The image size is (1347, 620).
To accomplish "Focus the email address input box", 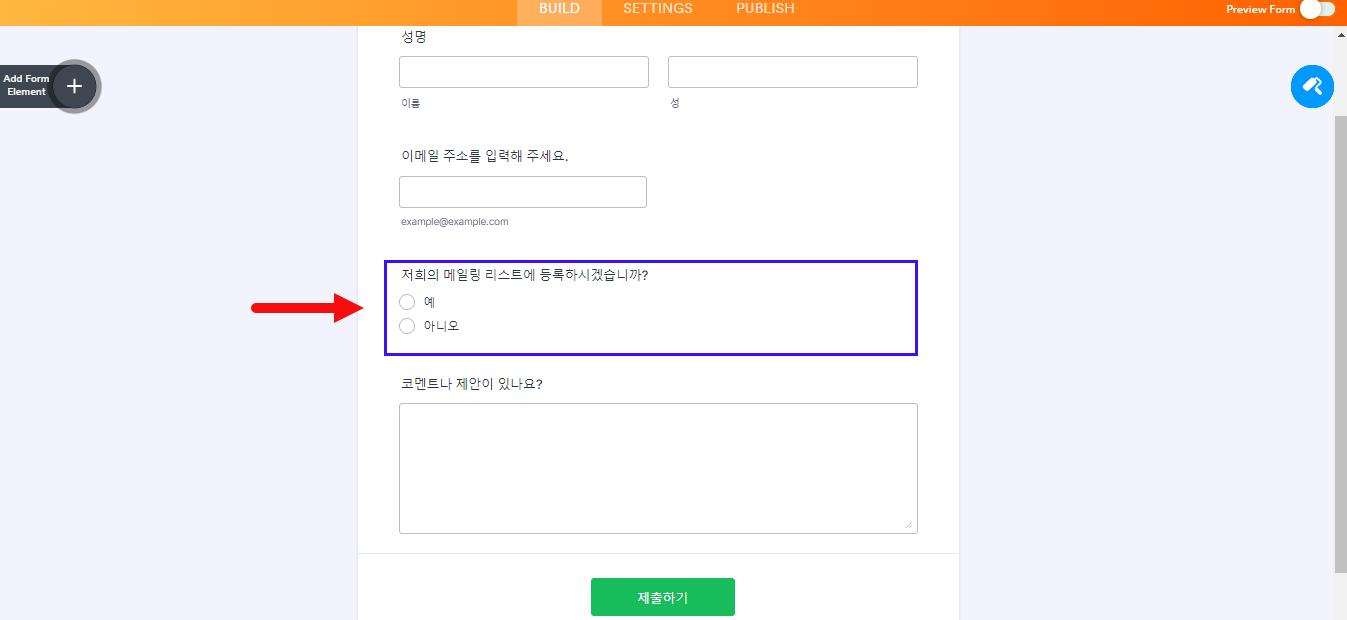I will 522,192.
